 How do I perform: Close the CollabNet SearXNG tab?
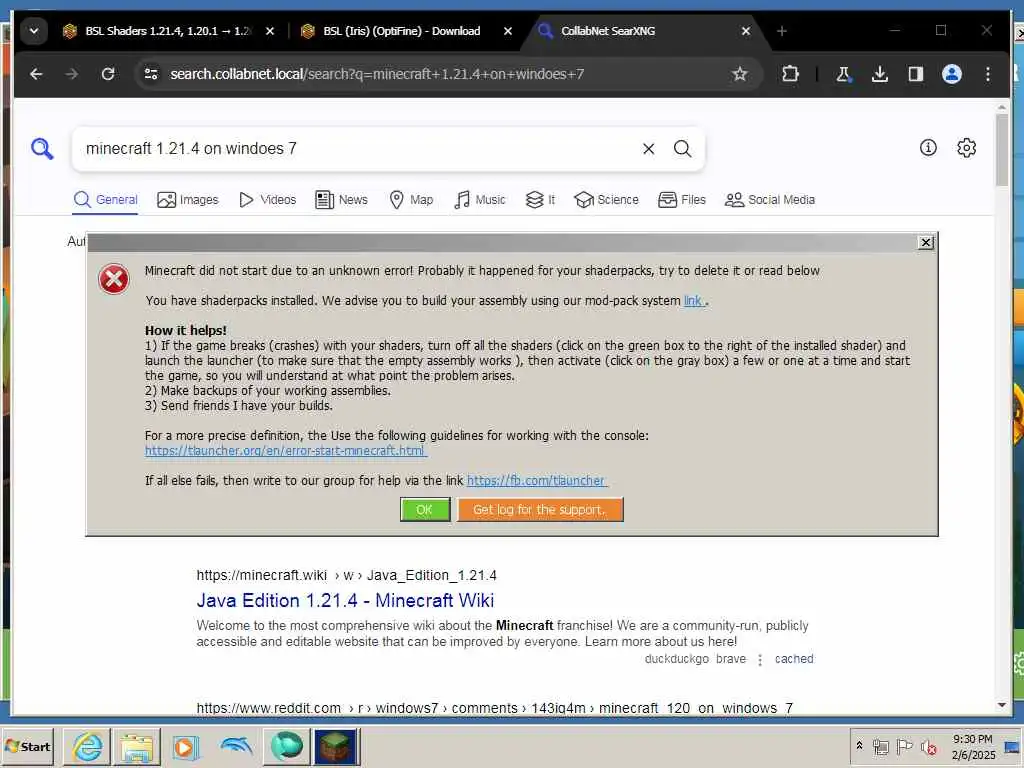click(746, 31)
